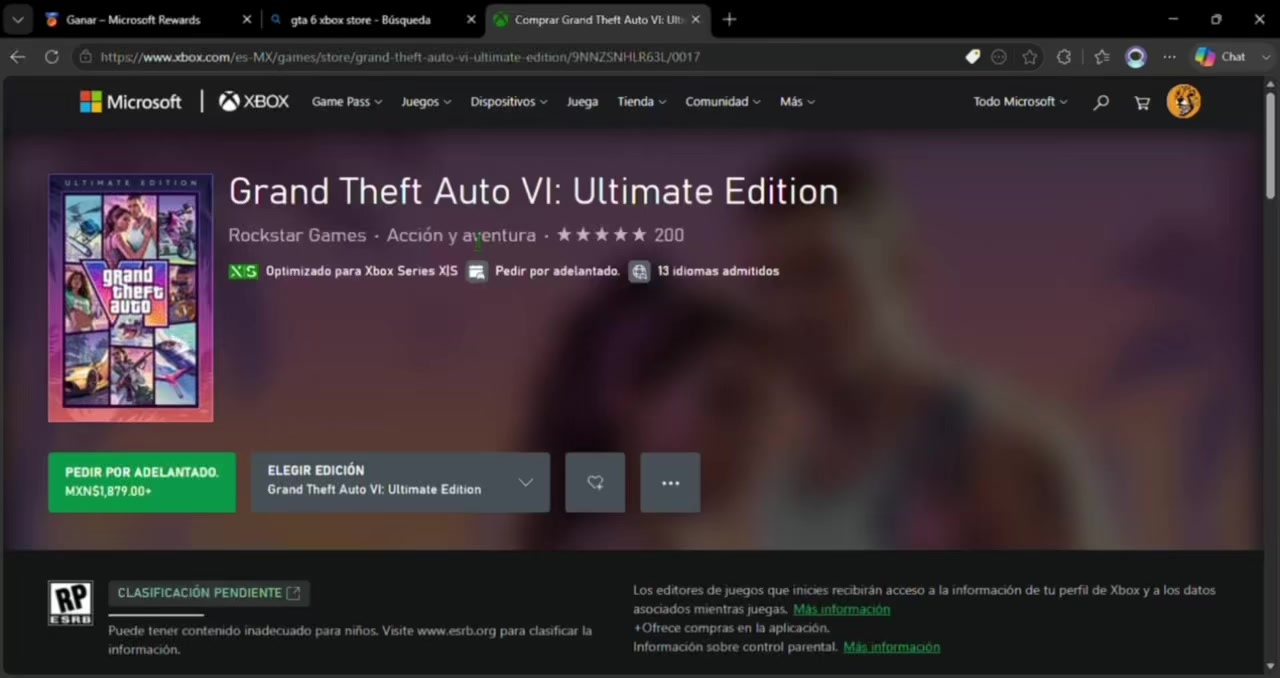Open the Juega menu item

click(x=582, y=101)
